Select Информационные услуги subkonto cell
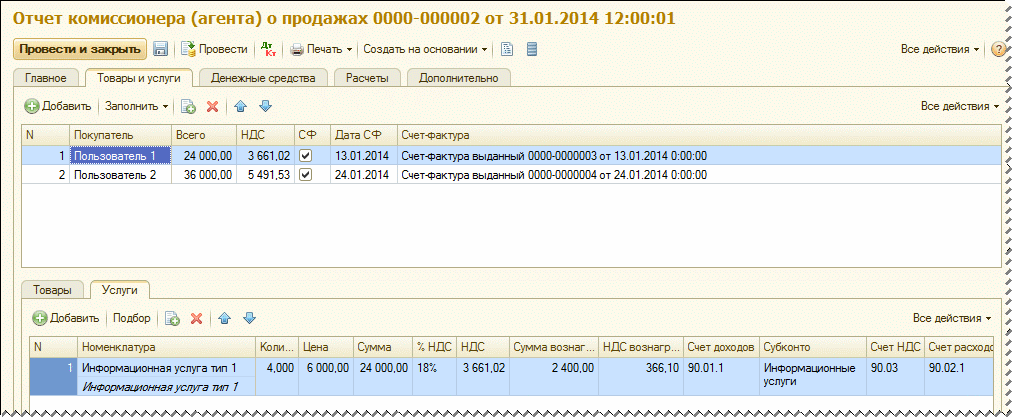This screenshot has width=1012, height=417. pyautogui.click(x=813, y=377)
